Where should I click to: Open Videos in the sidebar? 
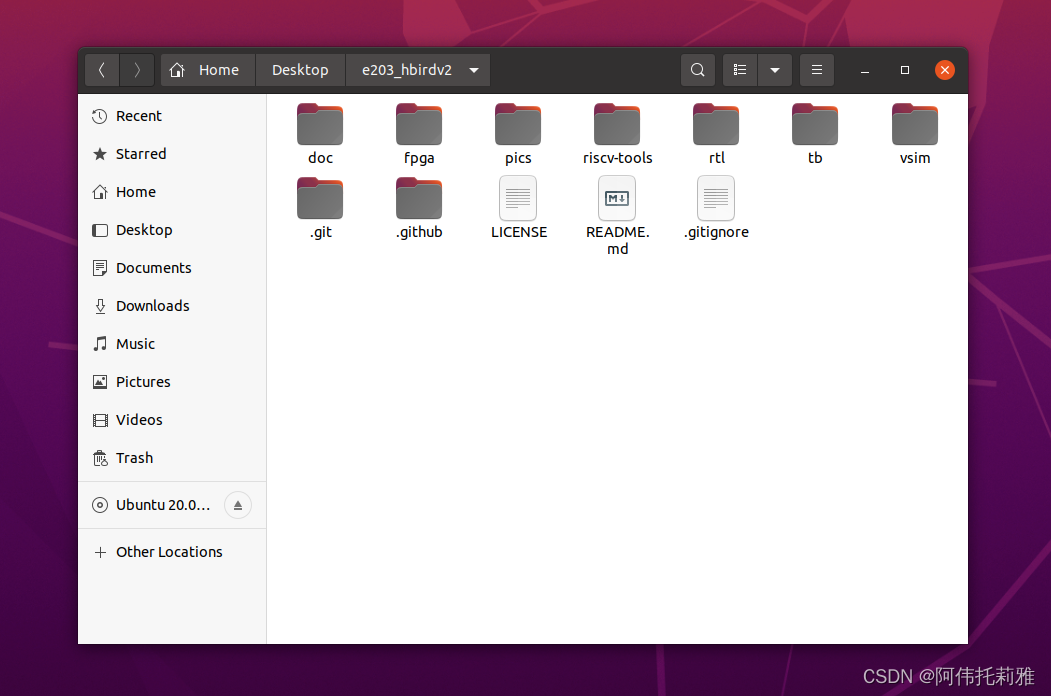172,420
